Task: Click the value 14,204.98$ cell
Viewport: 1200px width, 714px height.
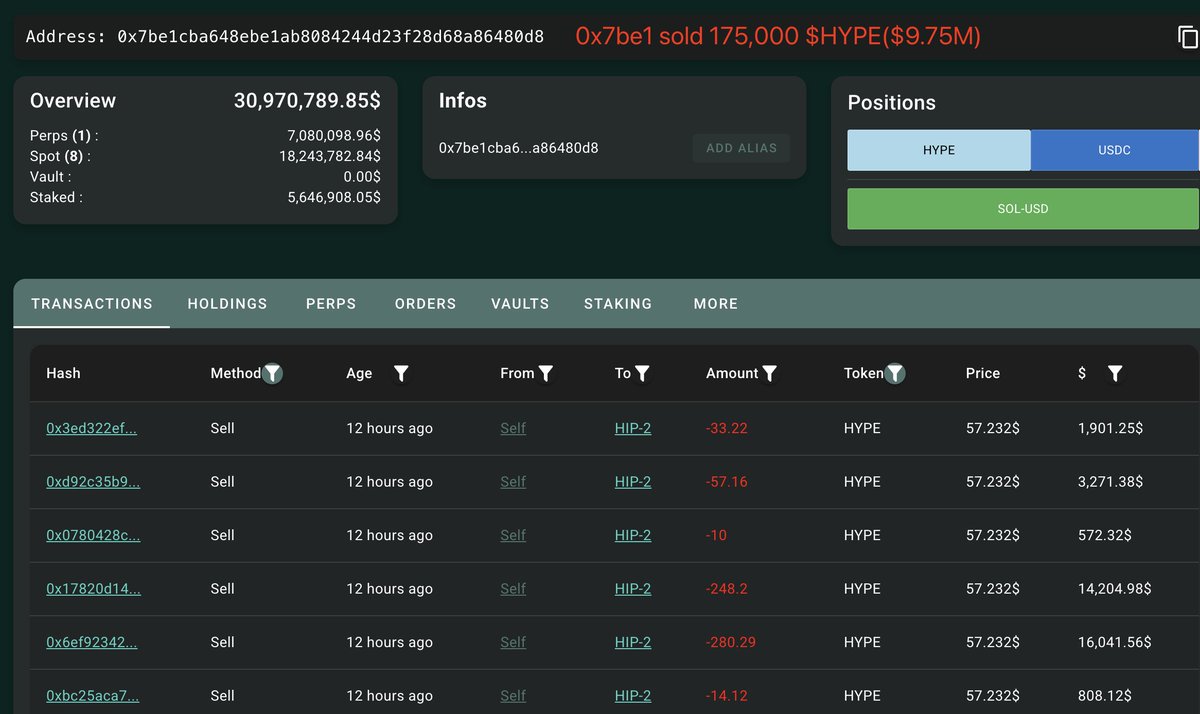Action: tap(1115, 589)
